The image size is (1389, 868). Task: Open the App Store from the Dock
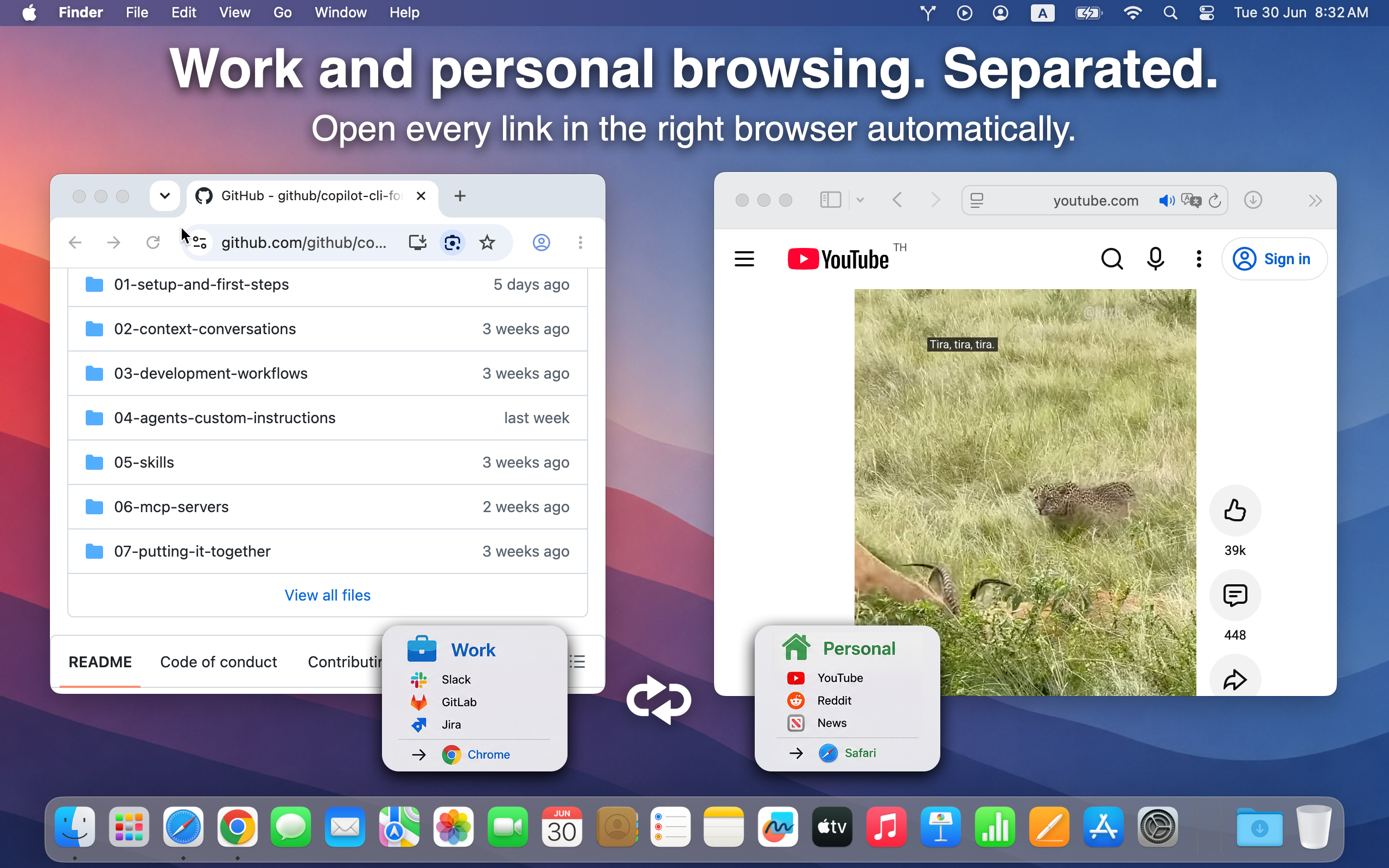coord(1103,827)
